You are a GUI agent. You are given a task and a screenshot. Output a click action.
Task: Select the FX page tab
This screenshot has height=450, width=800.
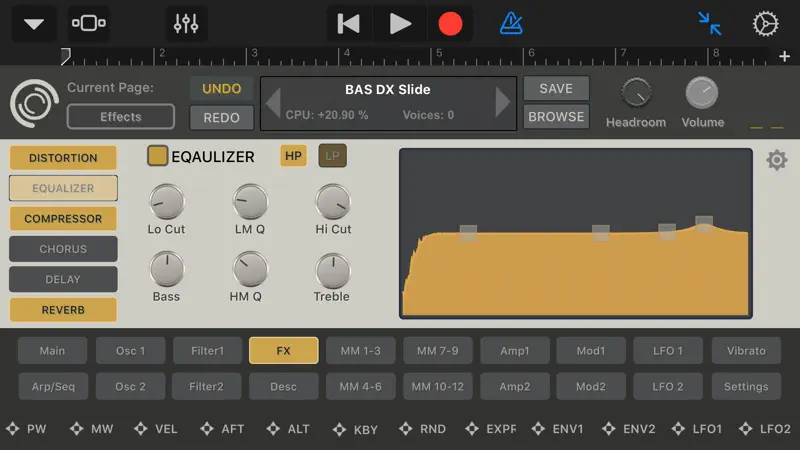(x=284, y=351)
